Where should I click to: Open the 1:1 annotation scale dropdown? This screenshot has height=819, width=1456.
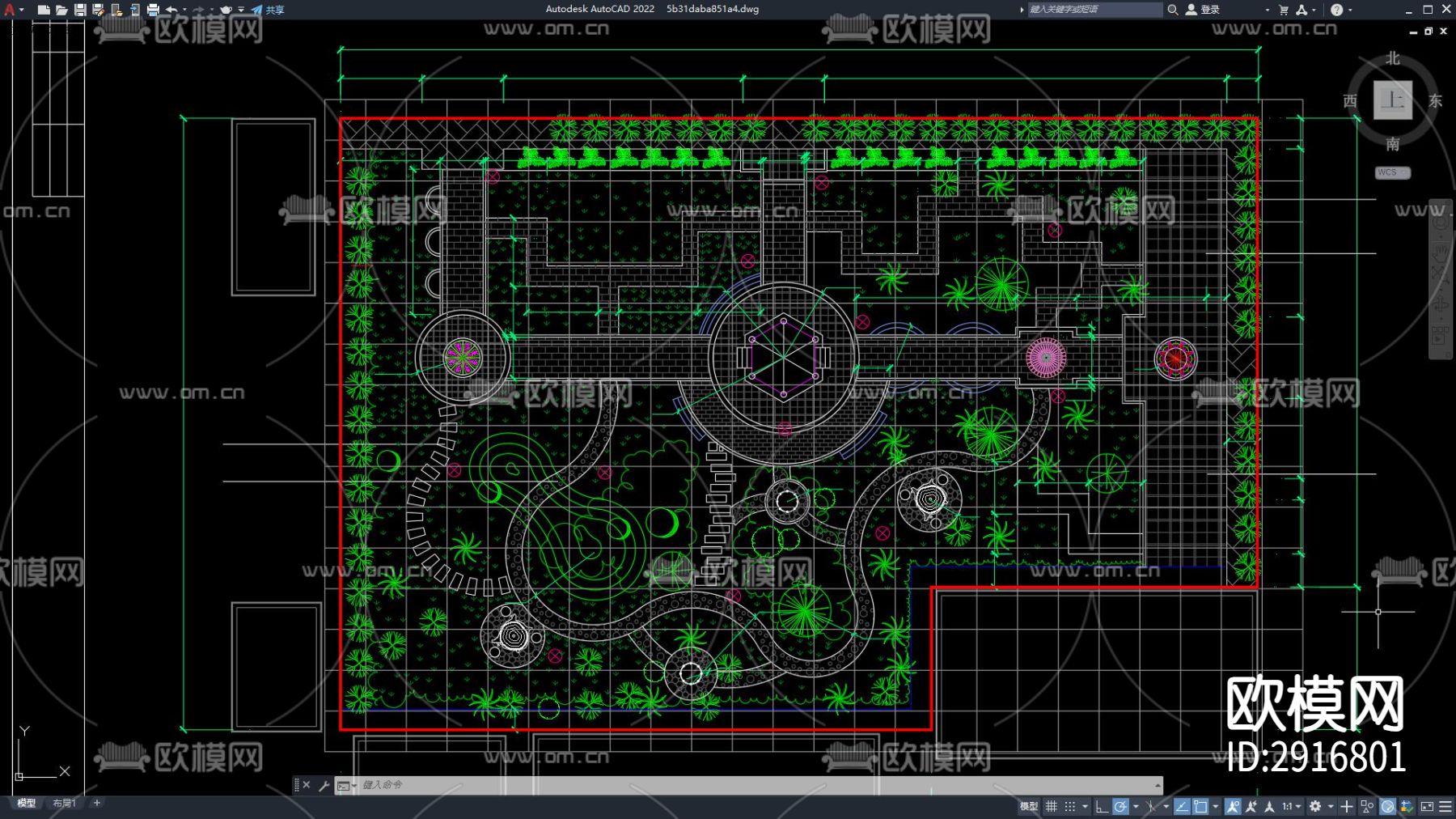(1291, 806)
